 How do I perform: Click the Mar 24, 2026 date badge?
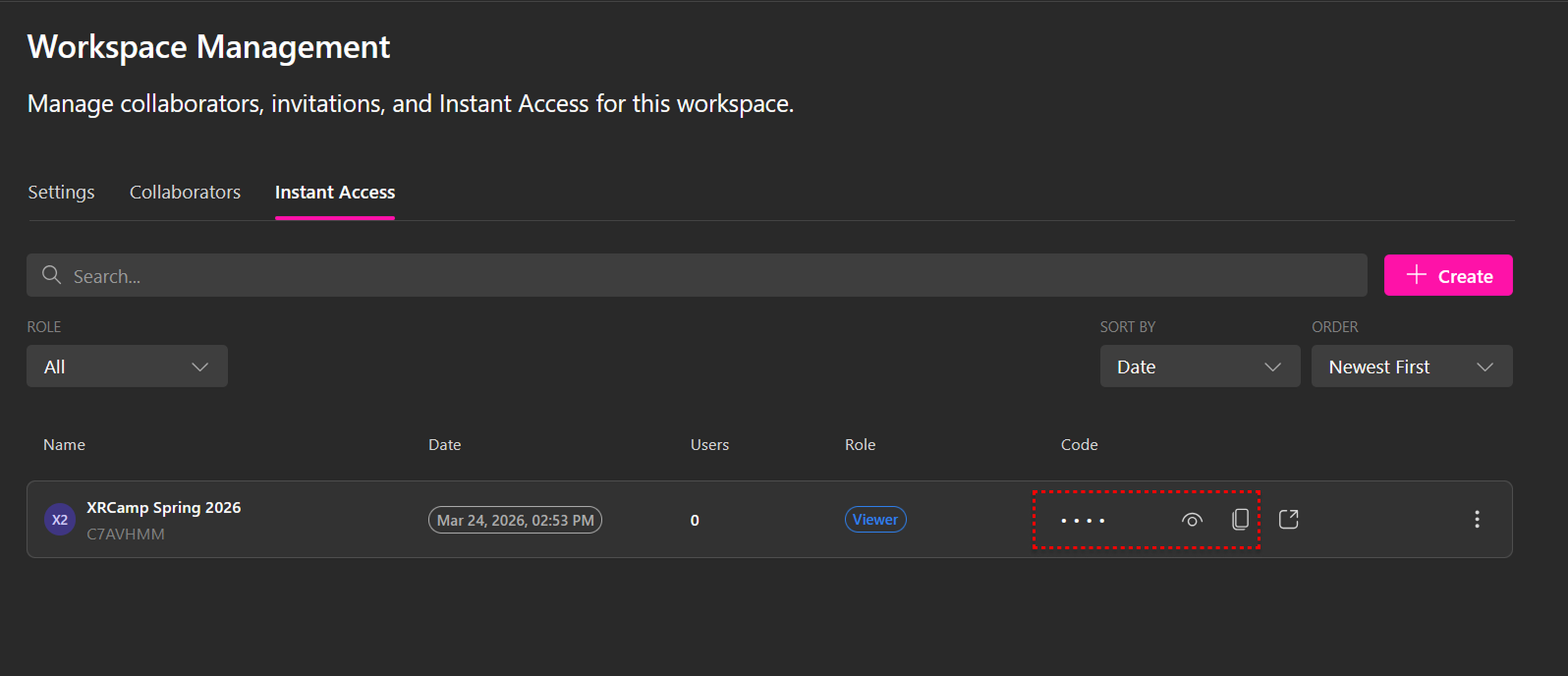[x=515, y=520]
